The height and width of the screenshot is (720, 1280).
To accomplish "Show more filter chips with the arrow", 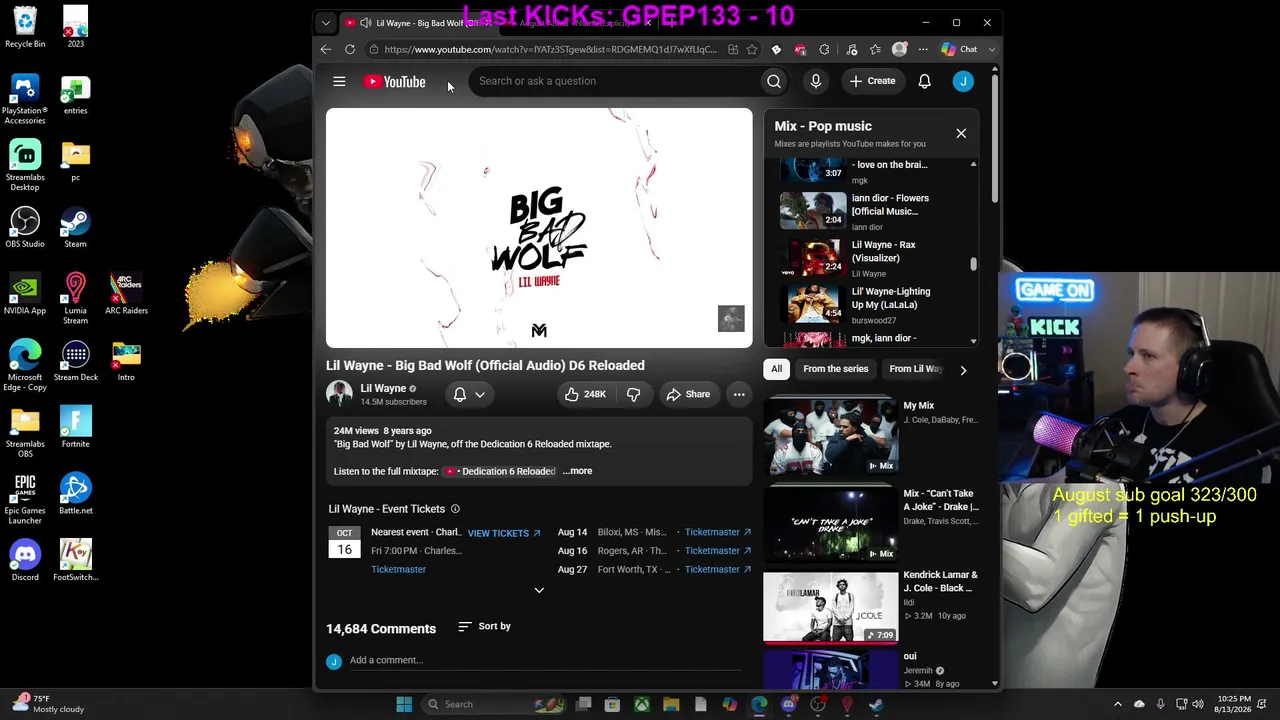I will (963, 370).
